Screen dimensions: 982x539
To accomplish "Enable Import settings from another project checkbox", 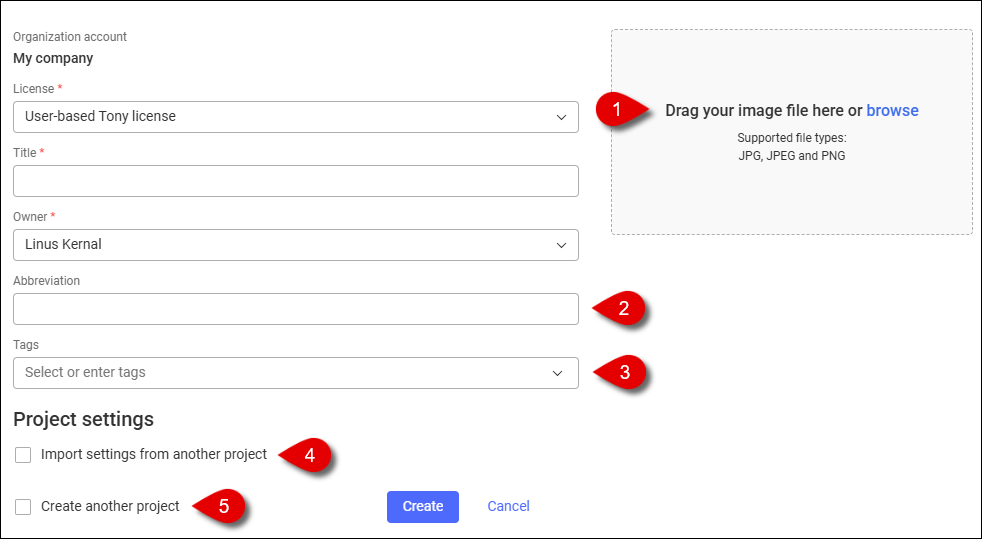I will click(23, 454).
